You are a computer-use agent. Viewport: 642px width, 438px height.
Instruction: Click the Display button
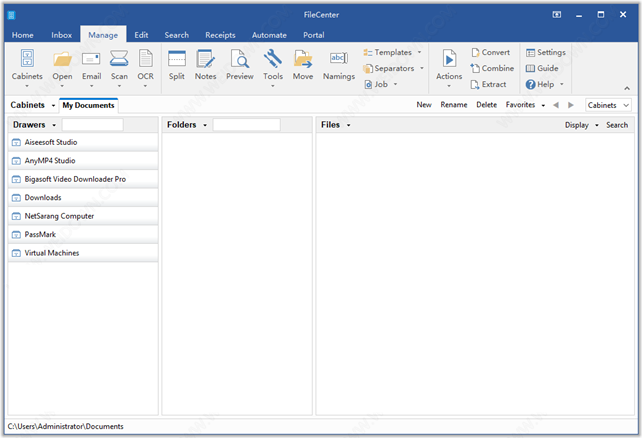pyautogui.click(x=576, y=125)
